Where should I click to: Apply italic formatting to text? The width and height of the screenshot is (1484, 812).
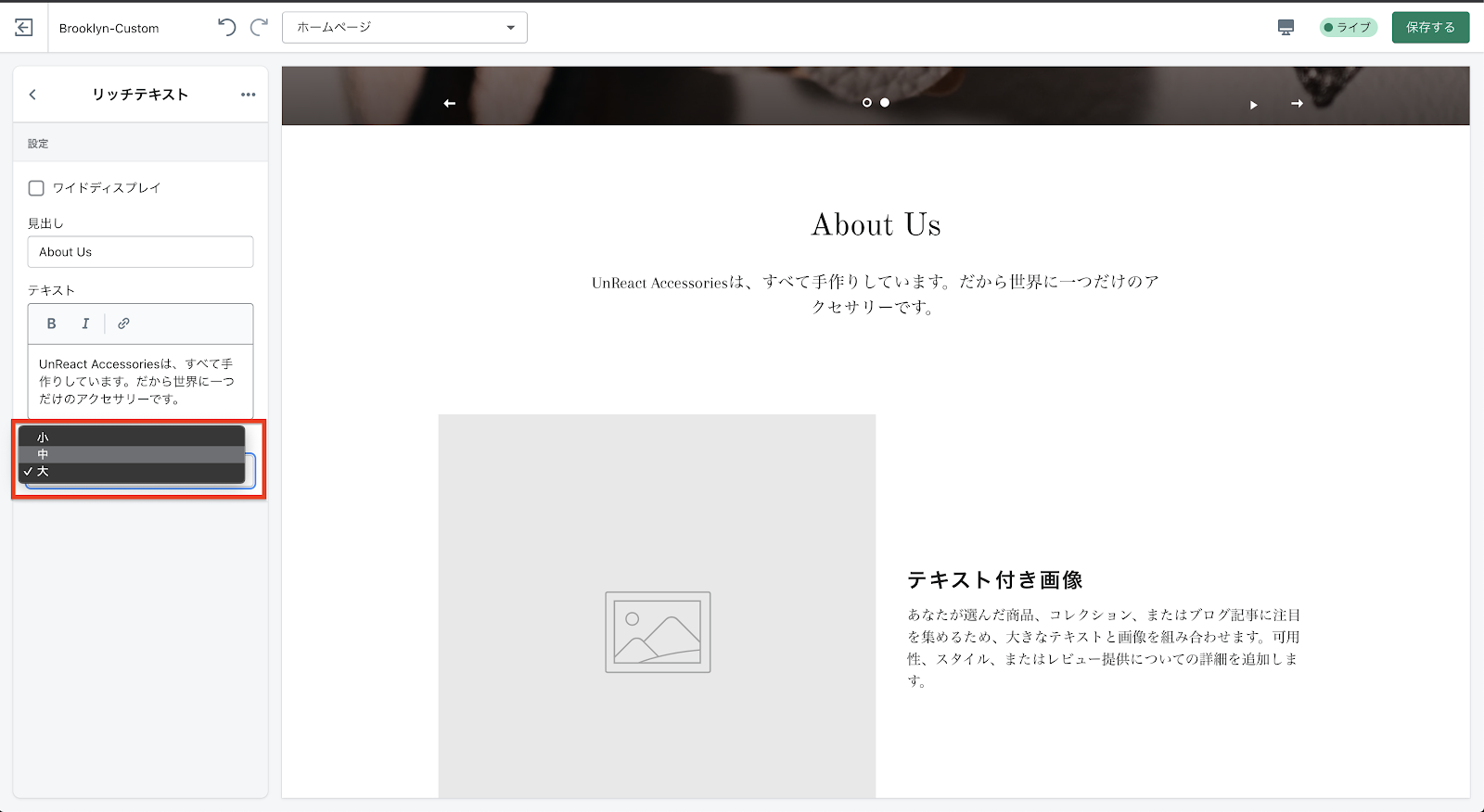(85, 324)
